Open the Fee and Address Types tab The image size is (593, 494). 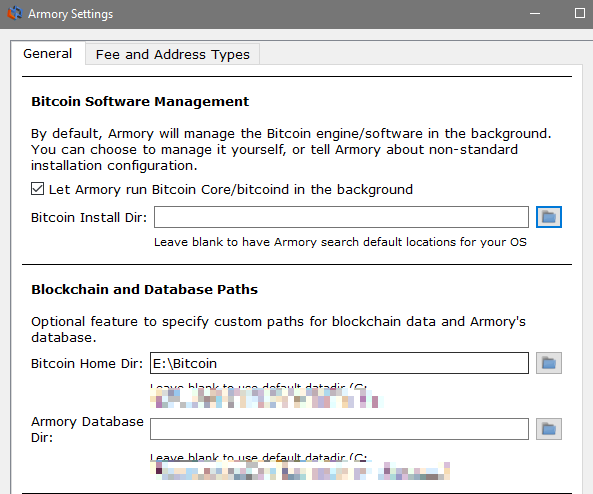click(172, 54)
